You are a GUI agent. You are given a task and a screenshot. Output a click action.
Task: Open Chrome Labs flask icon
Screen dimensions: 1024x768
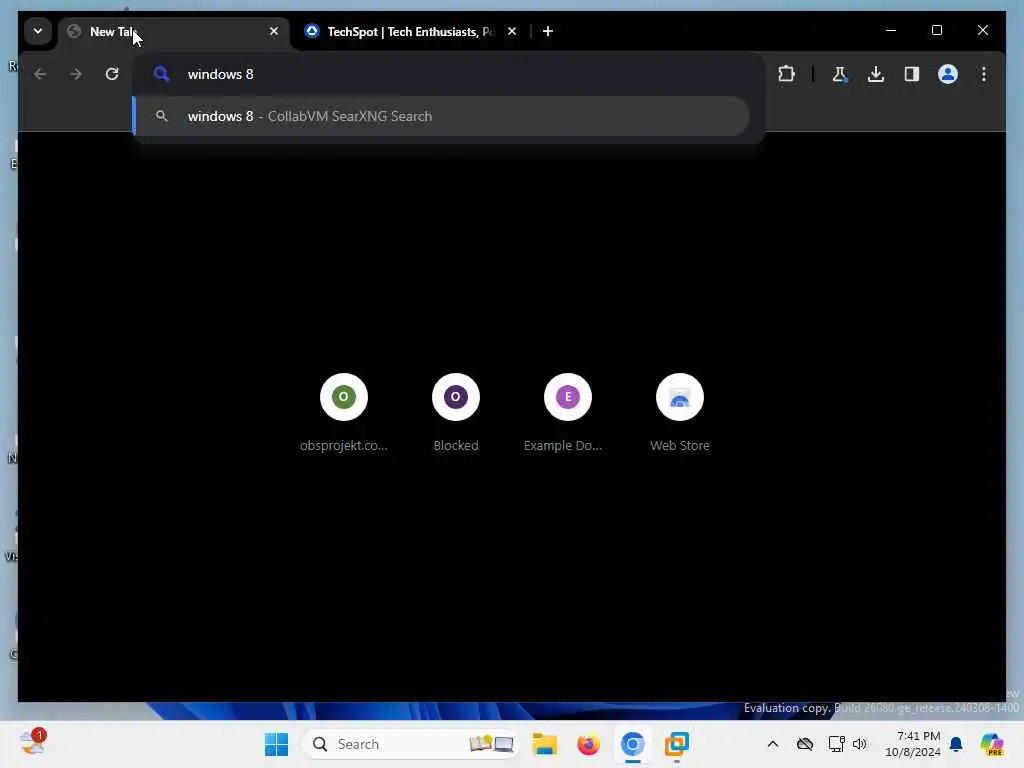(840, 74)
